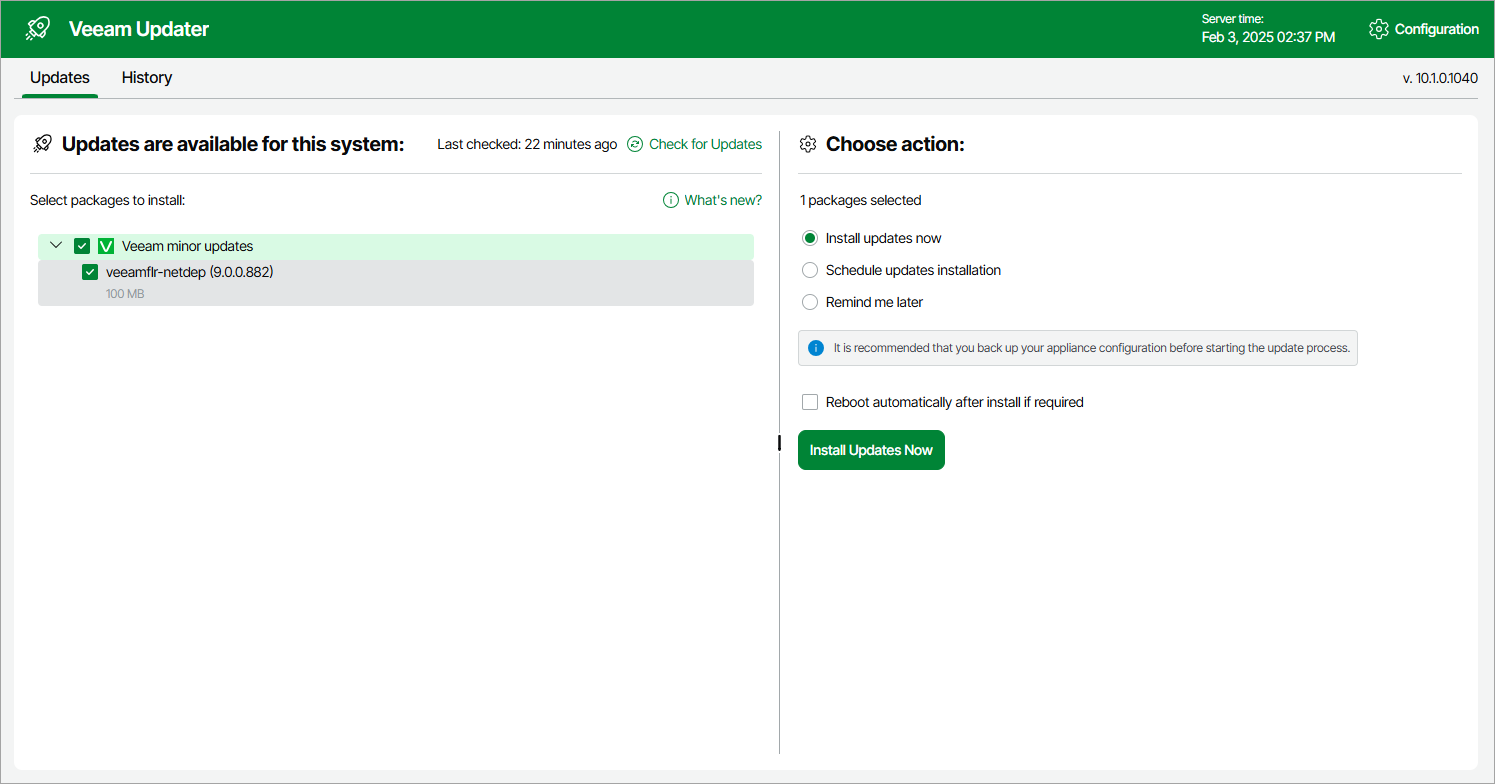The image size is (1495, 784).
Task: Click the version number v. 10.1.0.1040
Action: coord(1440,78)
